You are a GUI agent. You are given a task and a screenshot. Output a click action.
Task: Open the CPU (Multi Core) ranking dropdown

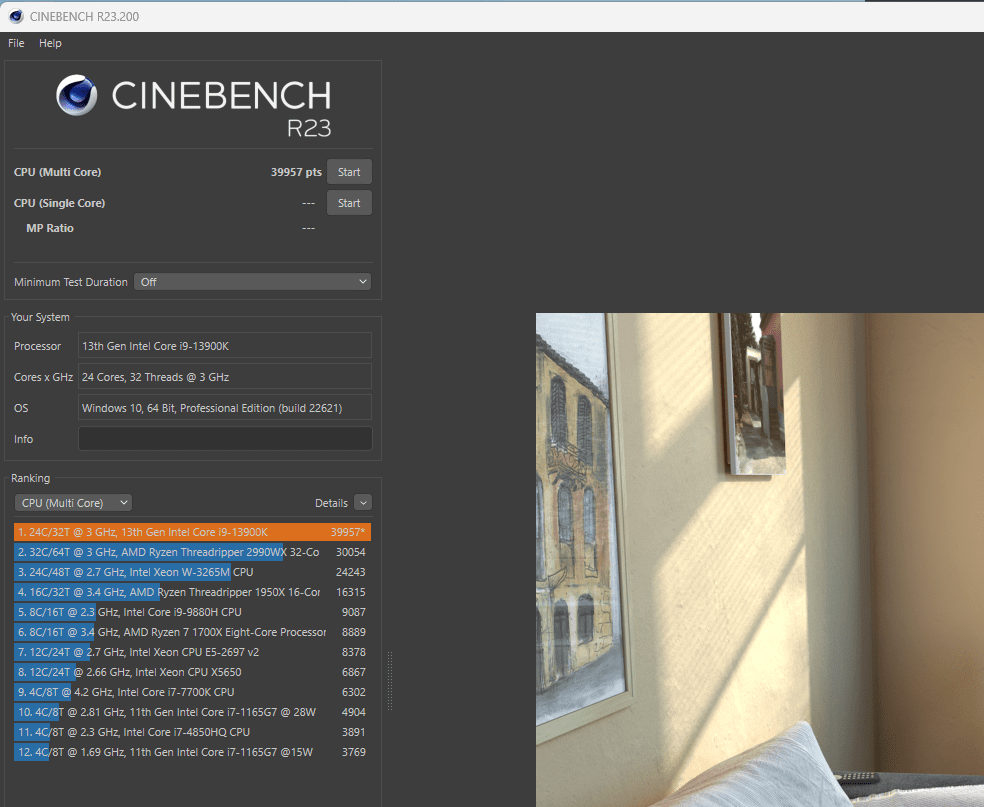pyautogui.click(x=73, y=503)
